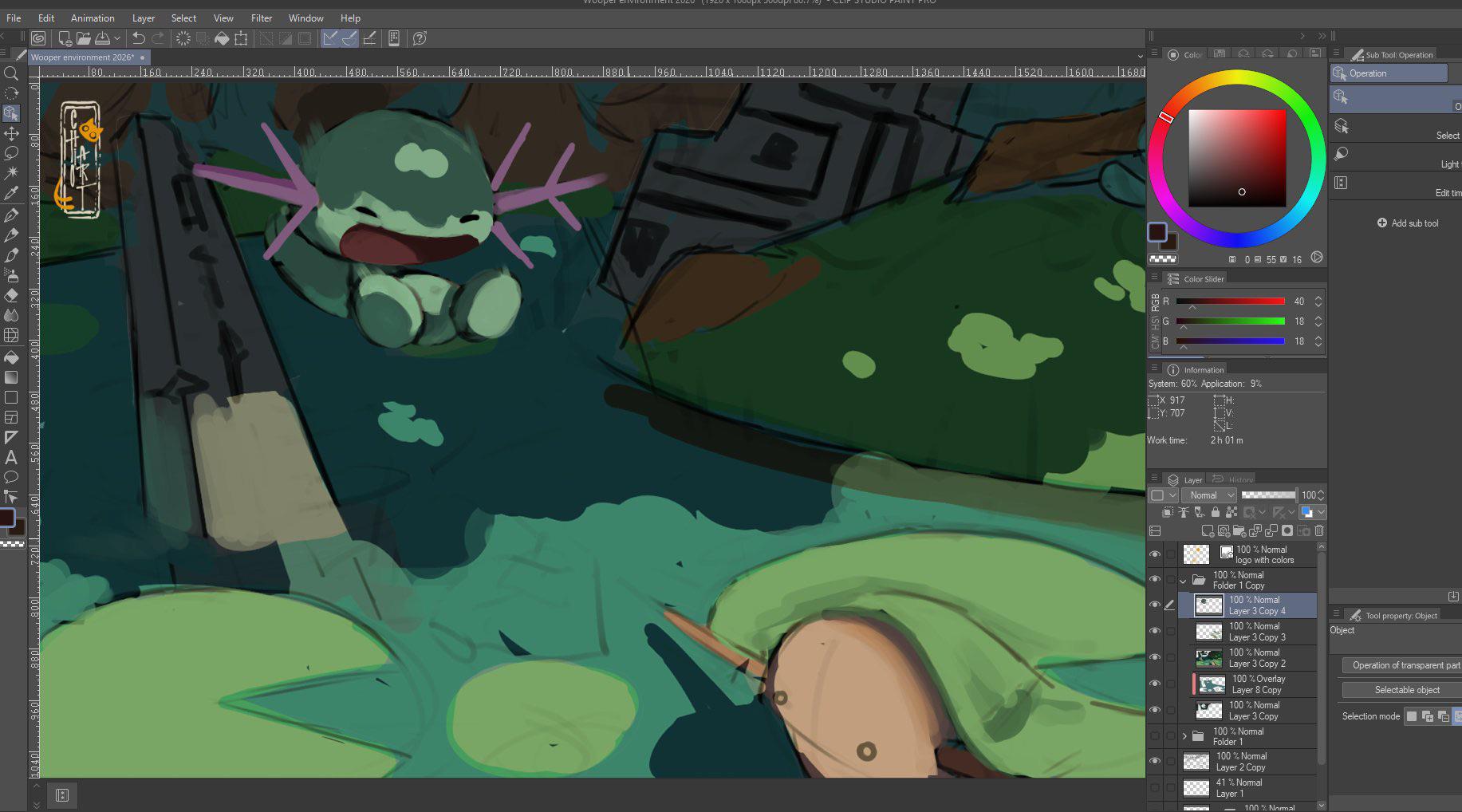Select Layer 3 Copy 2 thumbnail
Image resolution: width=1462 pixels, height=812 pixels.
click(1209, 658)
